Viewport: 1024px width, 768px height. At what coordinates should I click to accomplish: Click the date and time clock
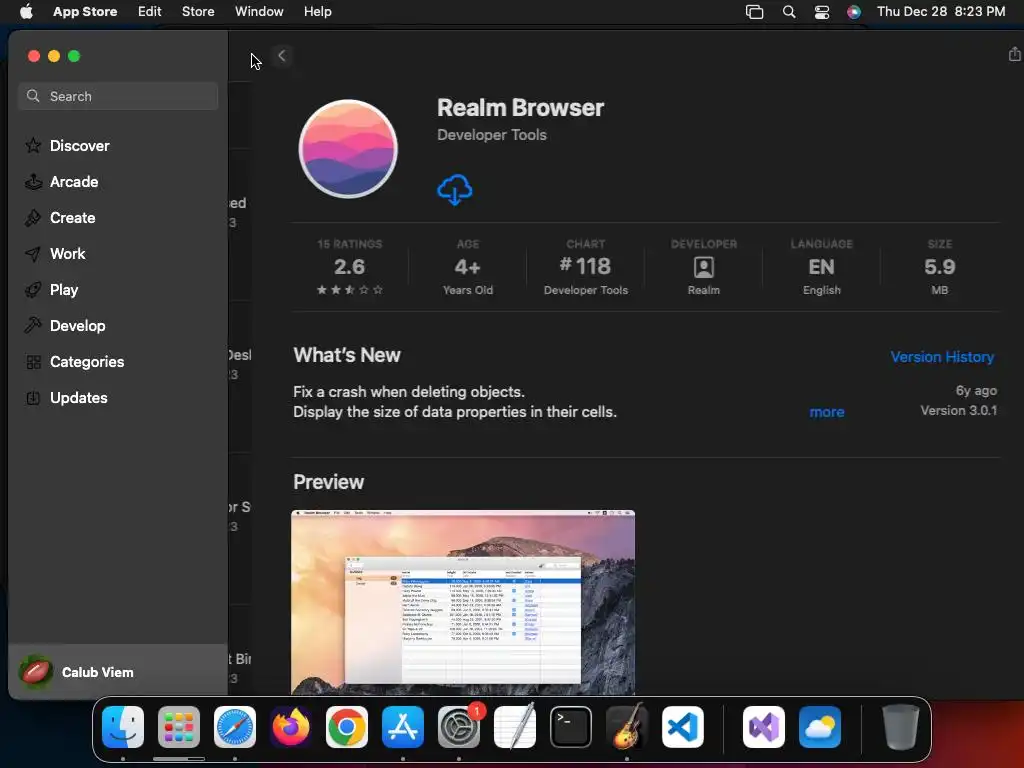[941, 12]
